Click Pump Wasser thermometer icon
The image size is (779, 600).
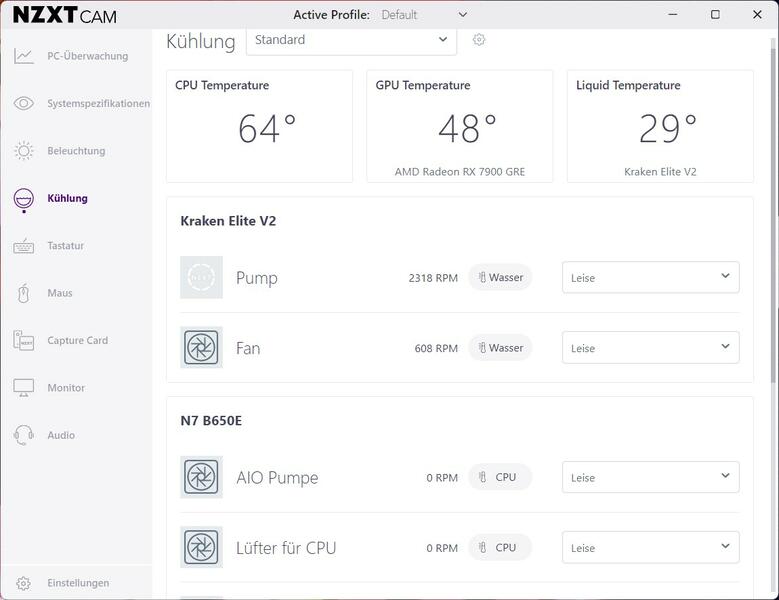click(482, 277)
